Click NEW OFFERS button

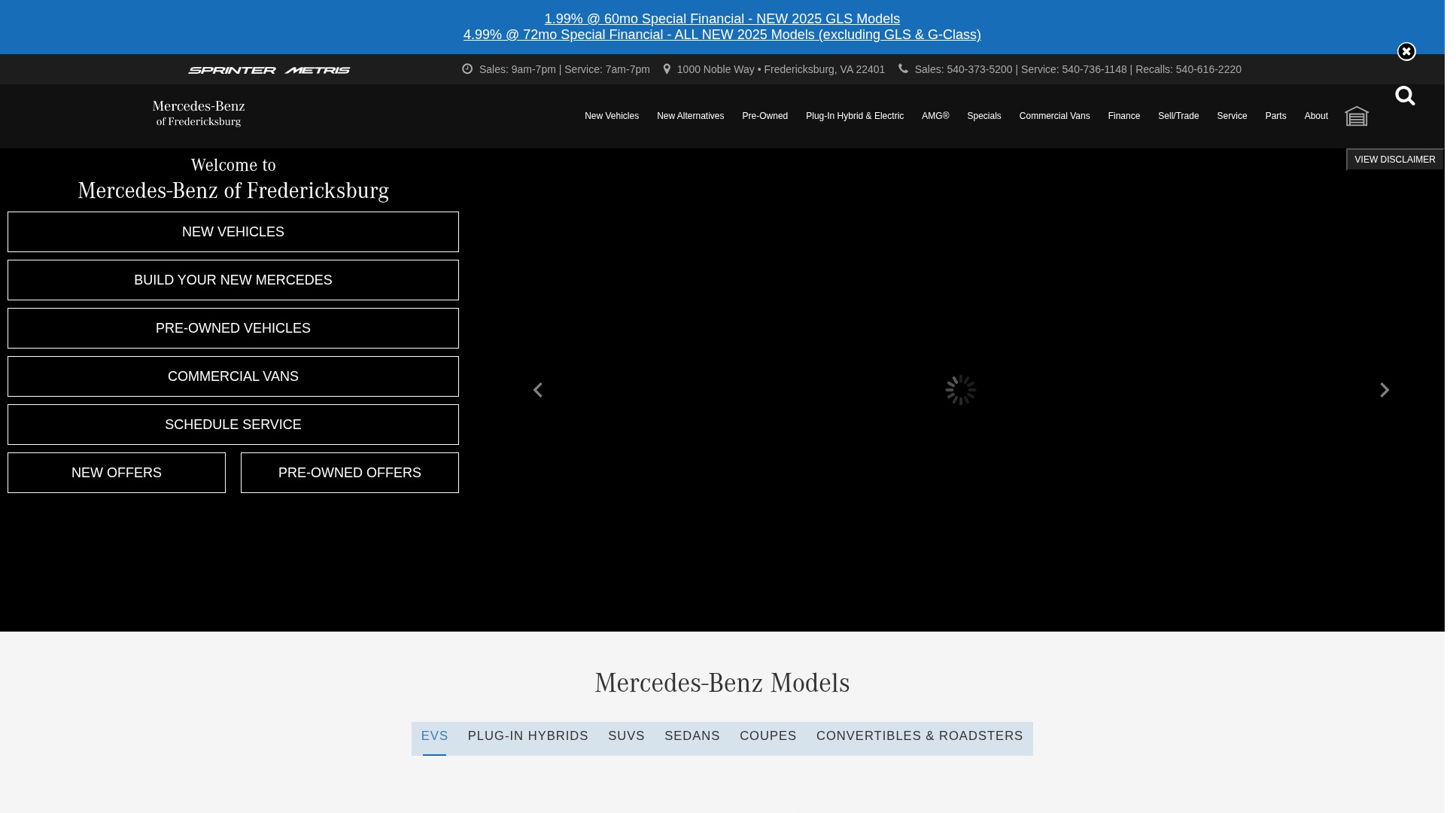tap(117, 473)
